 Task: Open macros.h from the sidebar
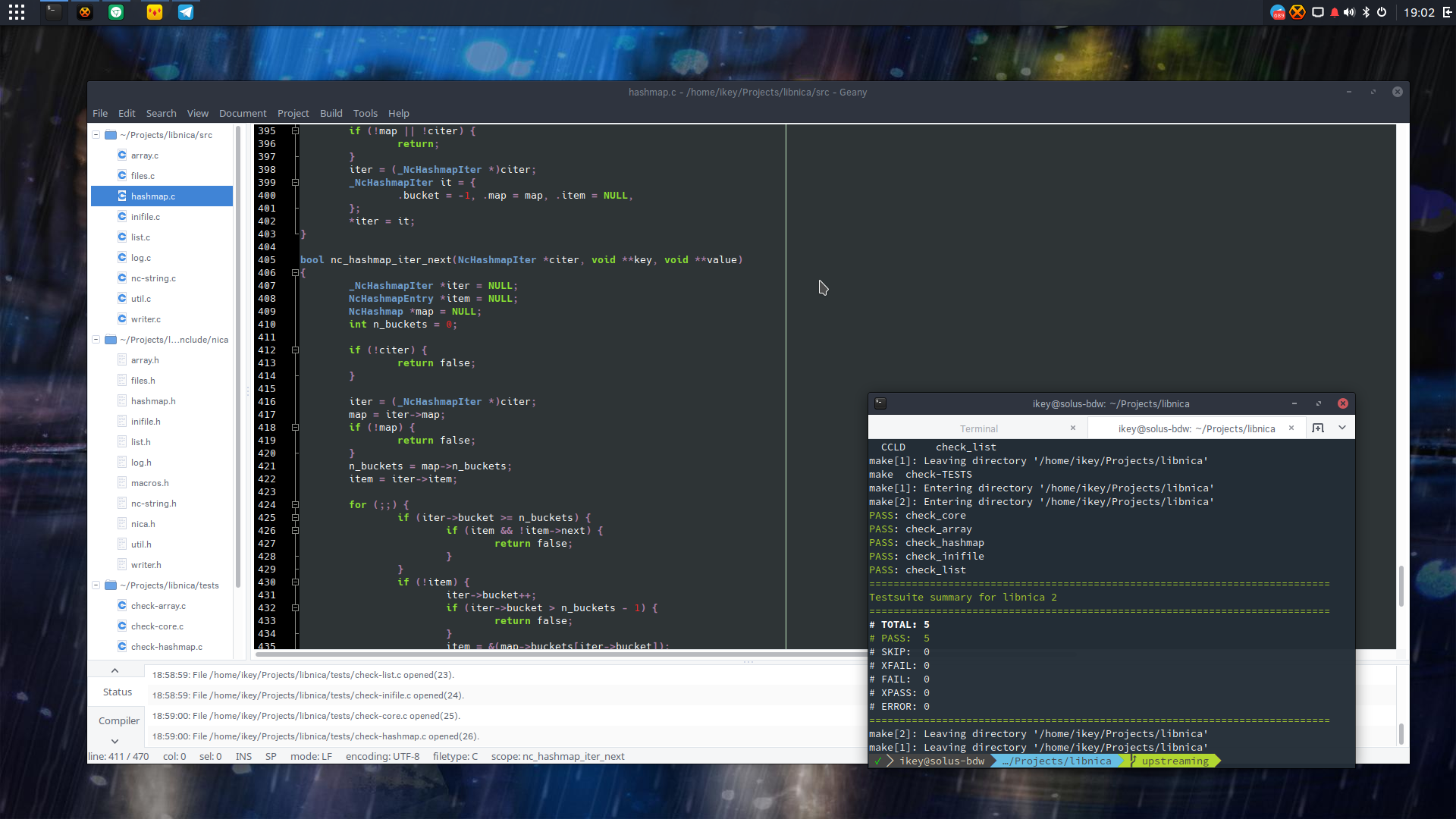pyautogui.click(x=150, y=483)
